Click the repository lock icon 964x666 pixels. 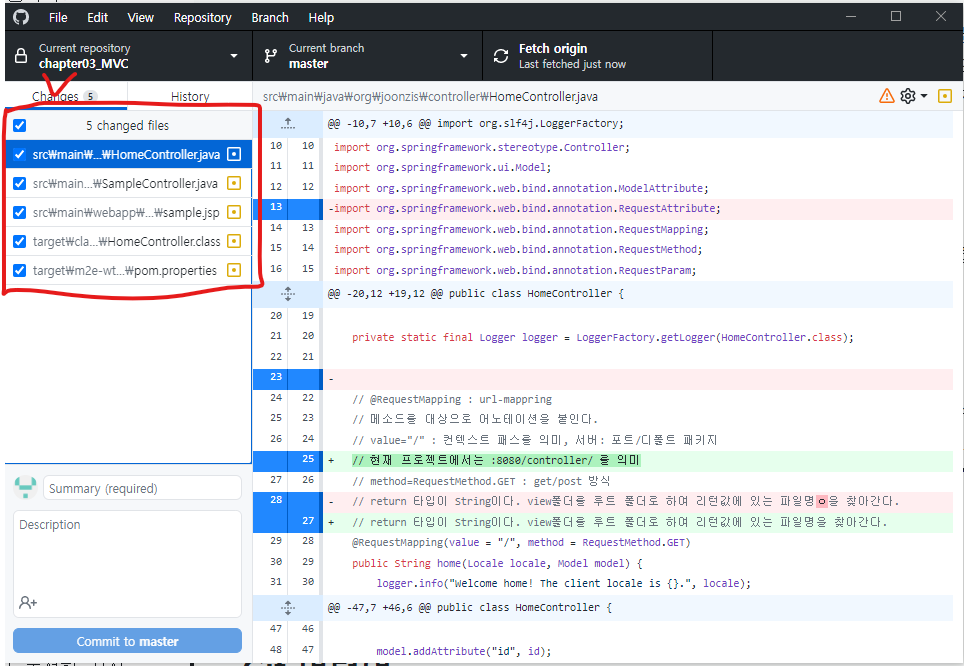pos(21,56)
